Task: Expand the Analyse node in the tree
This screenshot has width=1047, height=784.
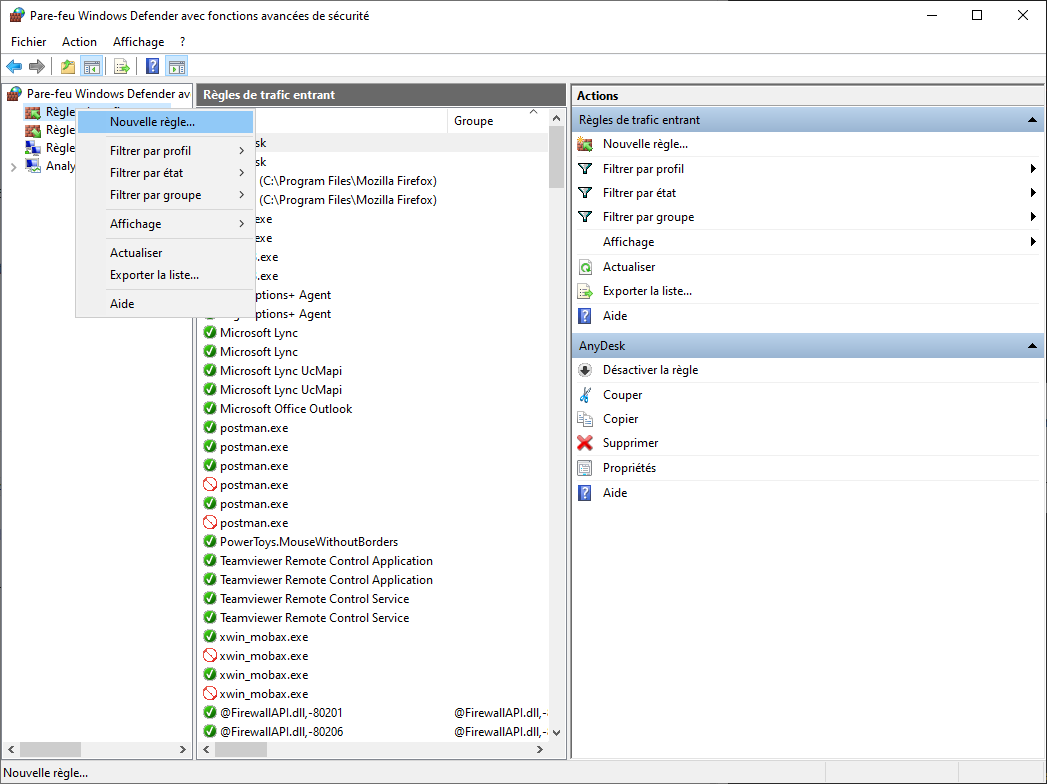Action: click(x=13, y=167)
